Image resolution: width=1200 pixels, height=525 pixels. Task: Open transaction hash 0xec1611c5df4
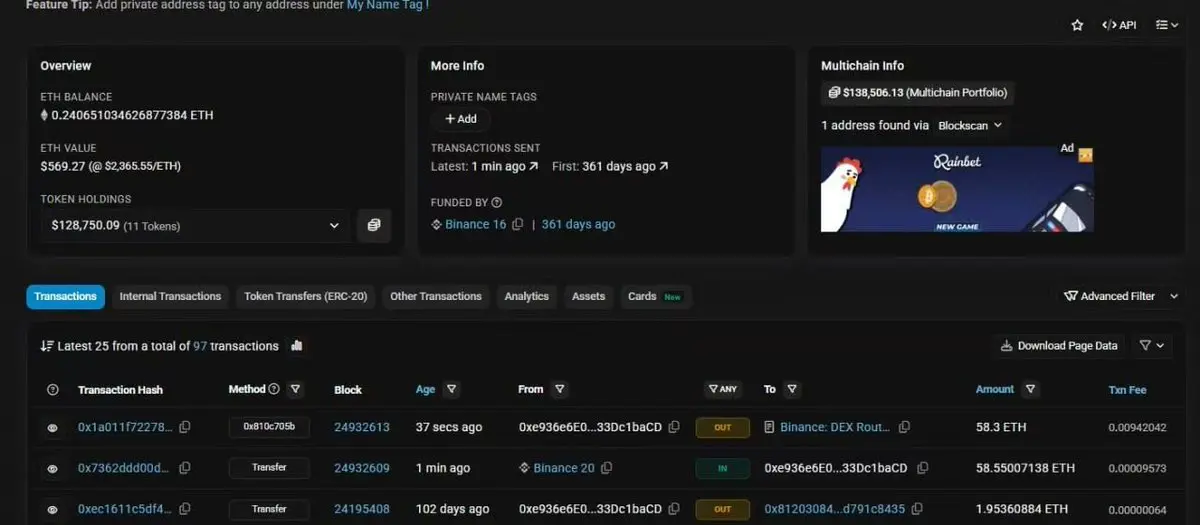click(x=125, y=509)
